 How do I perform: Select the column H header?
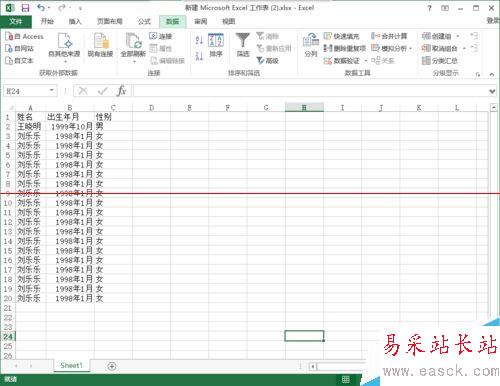pos(304,107)
